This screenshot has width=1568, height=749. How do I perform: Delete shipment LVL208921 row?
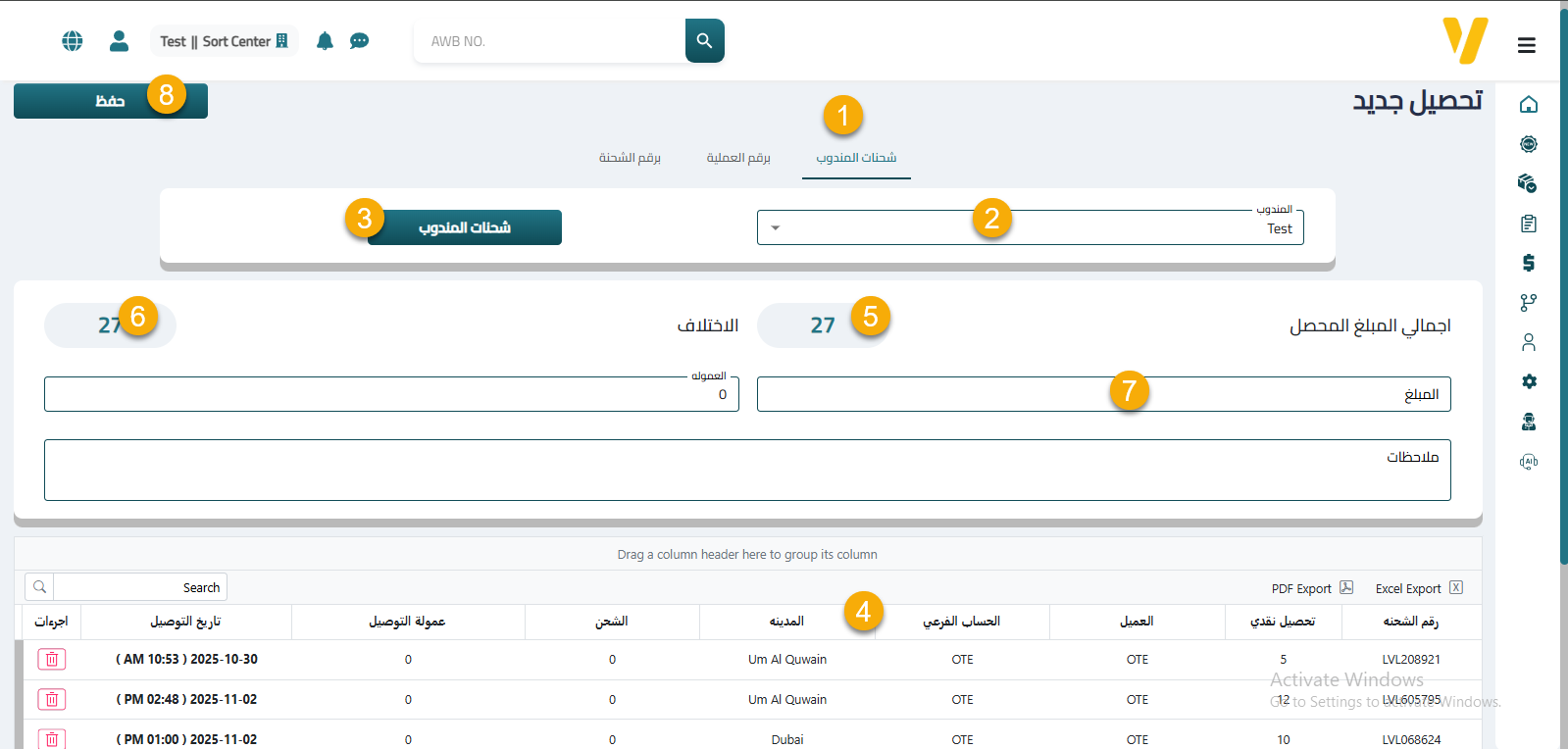(x=52, y=660)
